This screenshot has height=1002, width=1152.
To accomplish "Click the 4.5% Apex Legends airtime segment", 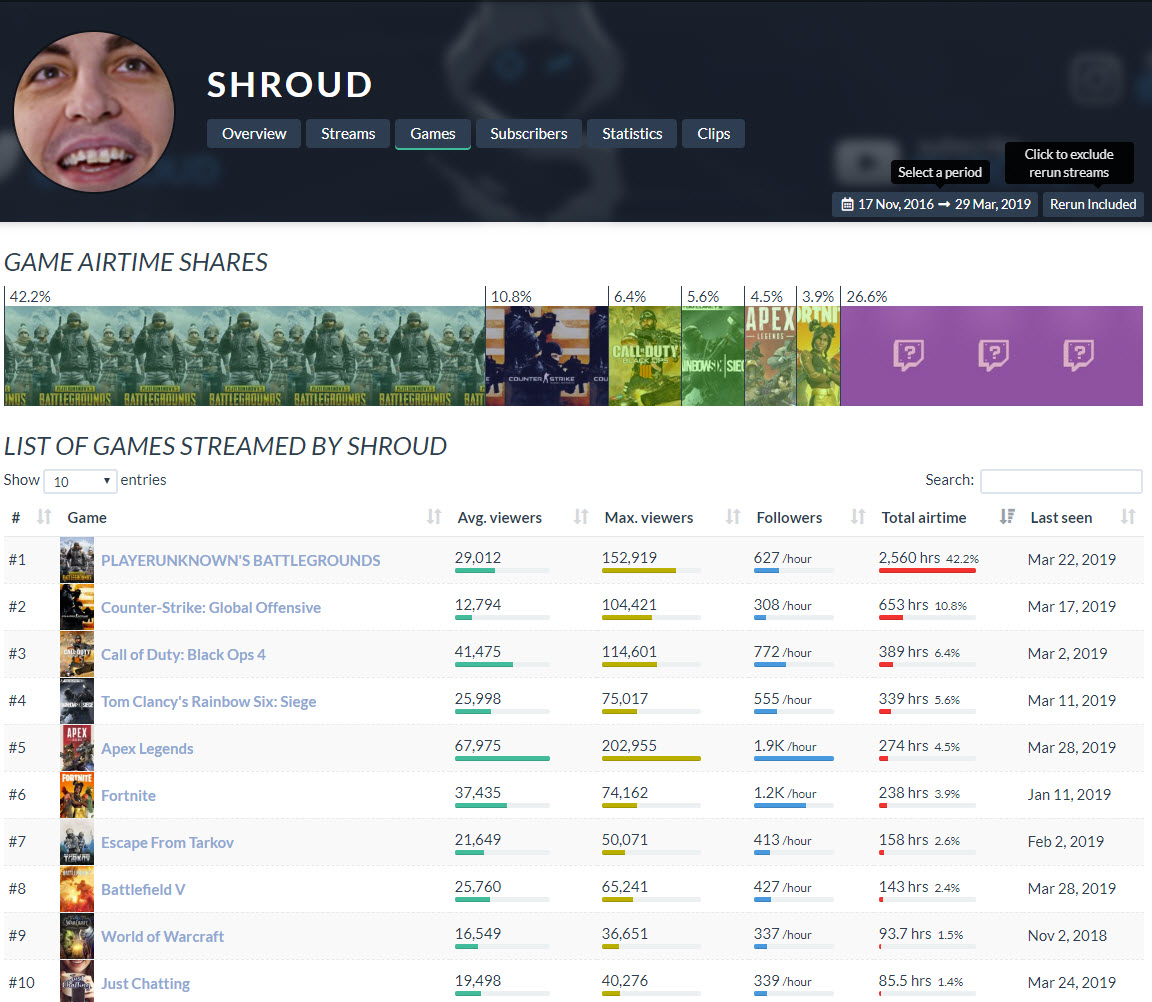I will click(x=771, y=356).
